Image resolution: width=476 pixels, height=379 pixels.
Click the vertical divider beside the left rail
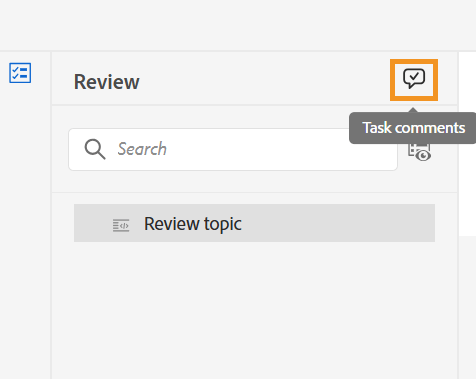click(x=51, y=215)
